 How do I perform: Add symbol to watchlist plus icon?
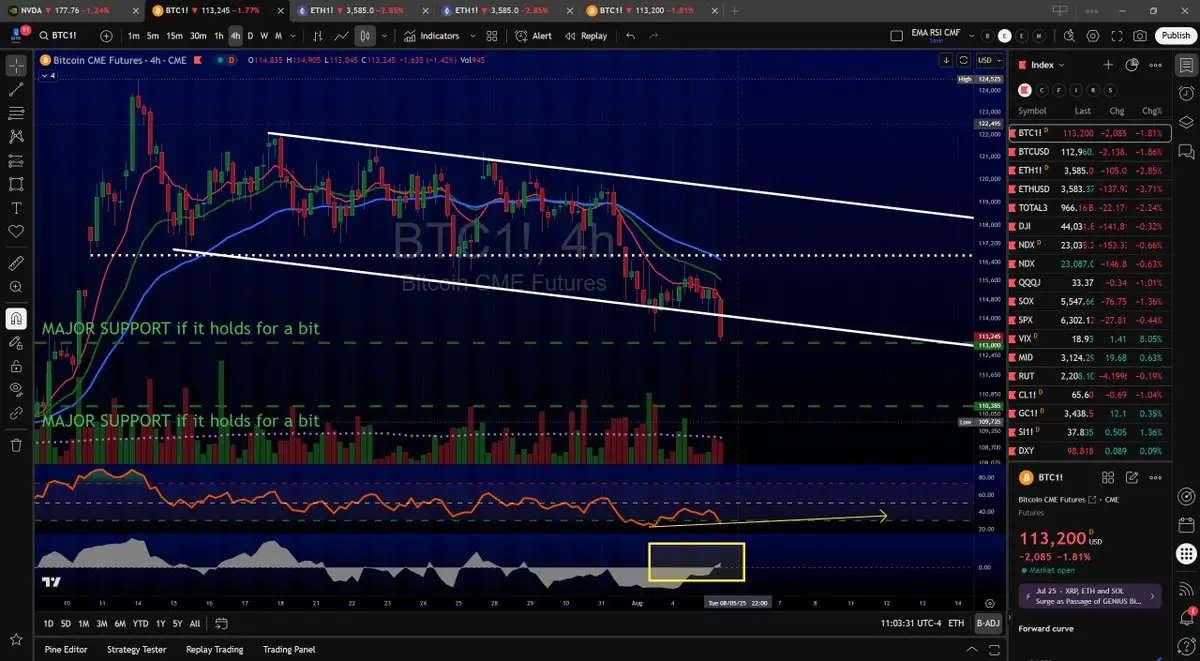pyautogui.click(x=1108, y=65)
